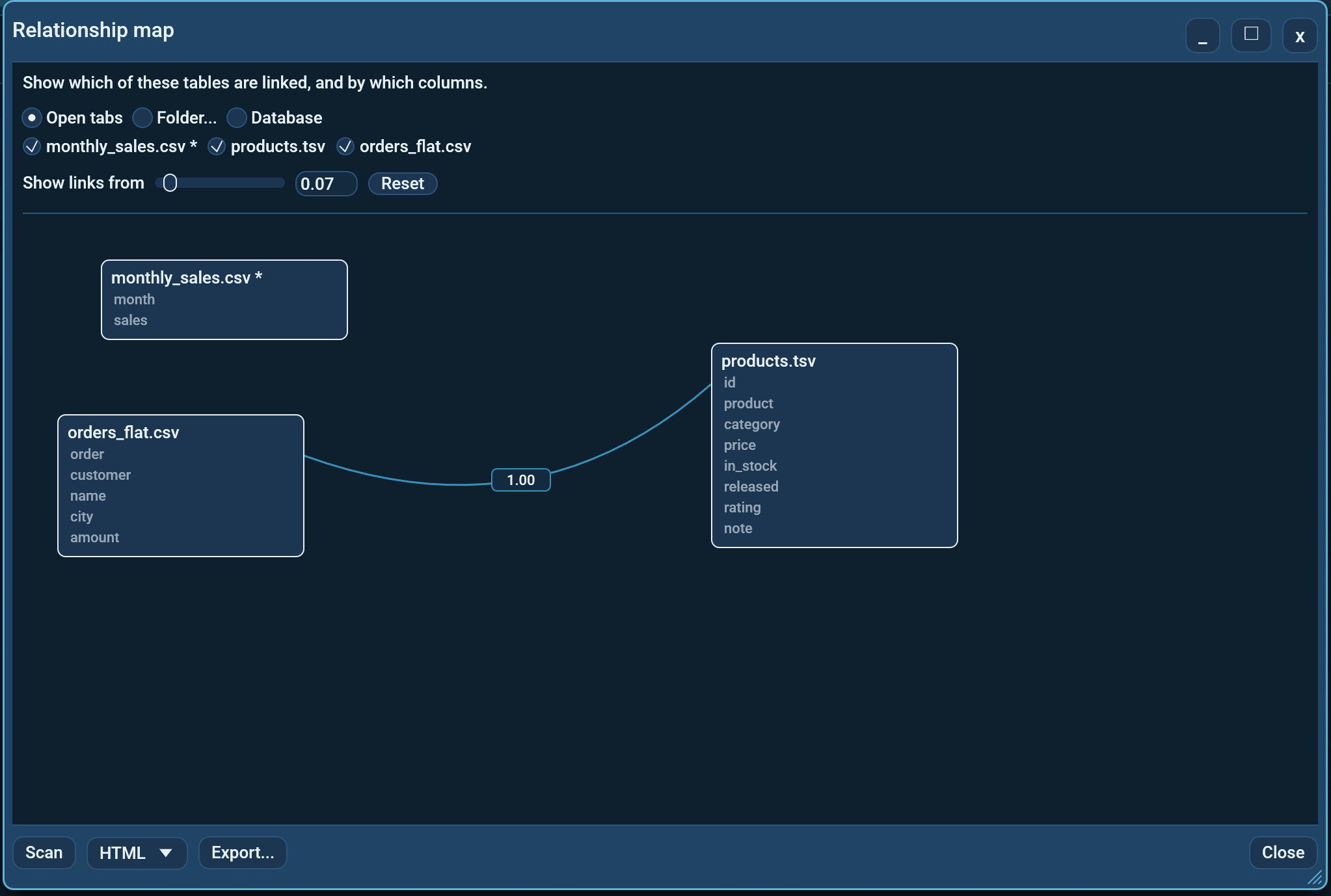The width and height of the screenshot is (1331, 896).
Task: Select the name column in orders_flat
Action: pyautogui.click(x=88, y=496)
